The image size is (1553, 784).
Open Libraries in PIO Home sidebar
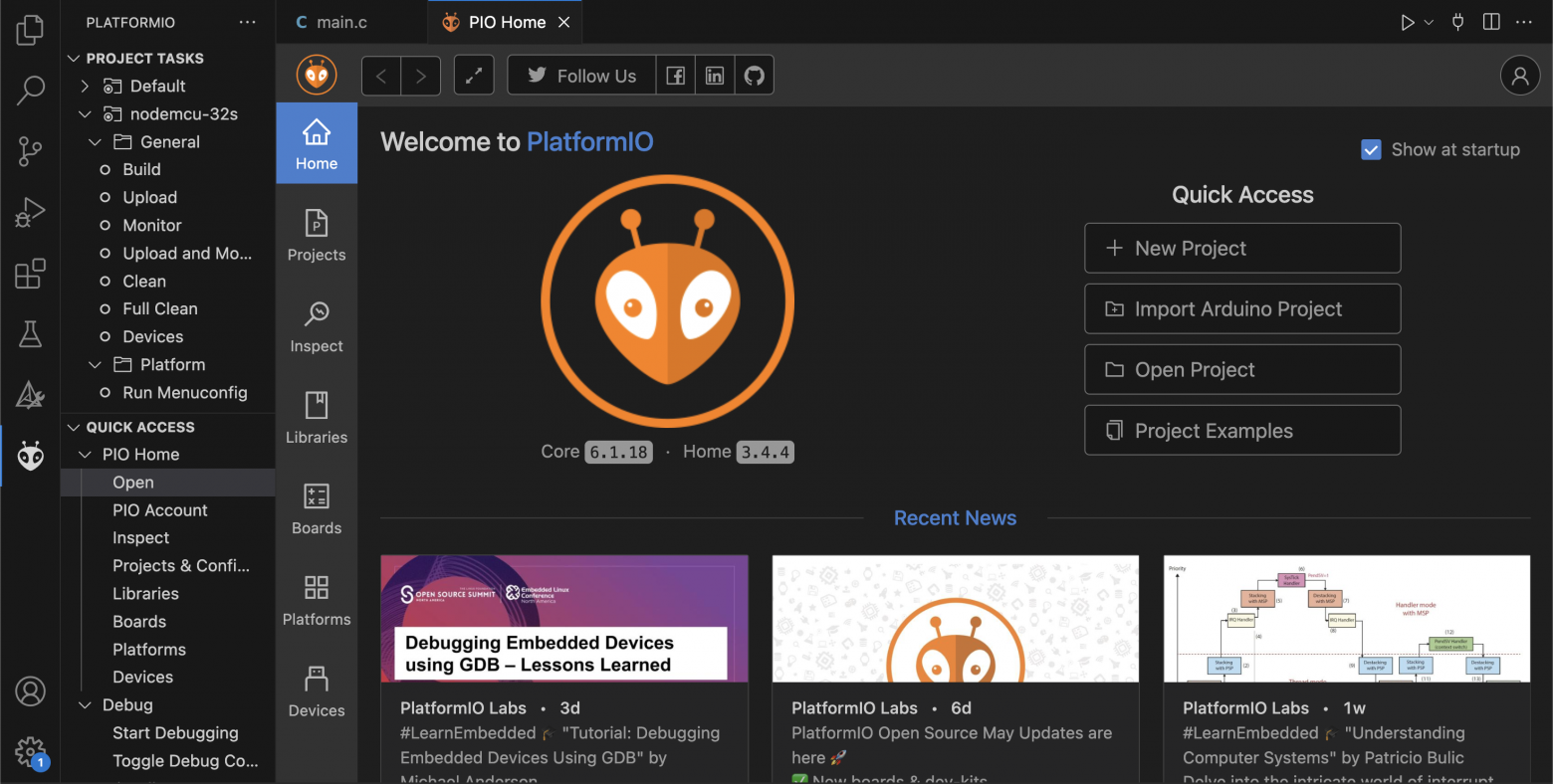click(x=317, y=417)
